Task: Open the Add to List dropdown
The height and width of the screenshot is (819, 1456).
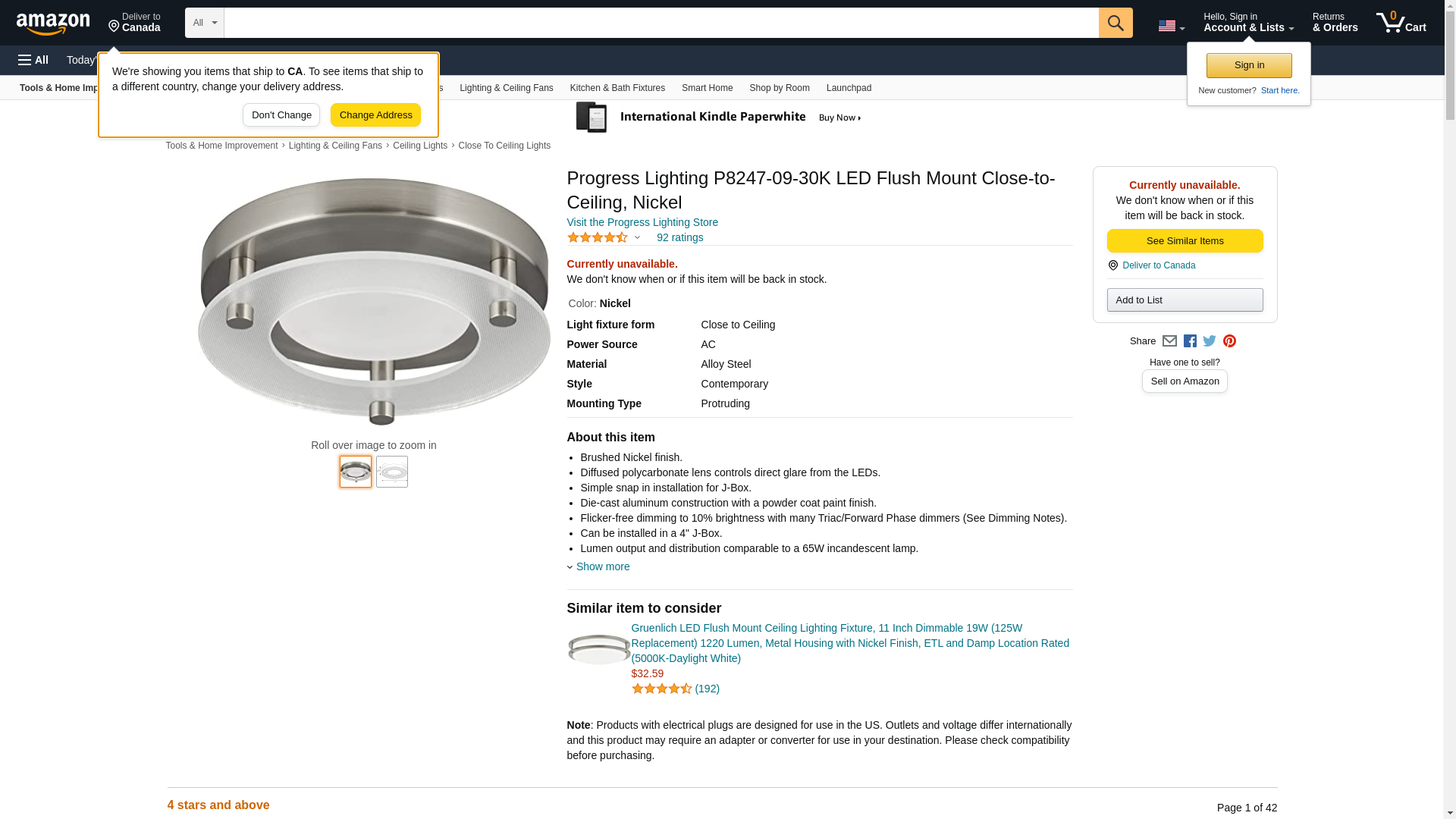Action: pos(1185,300)
